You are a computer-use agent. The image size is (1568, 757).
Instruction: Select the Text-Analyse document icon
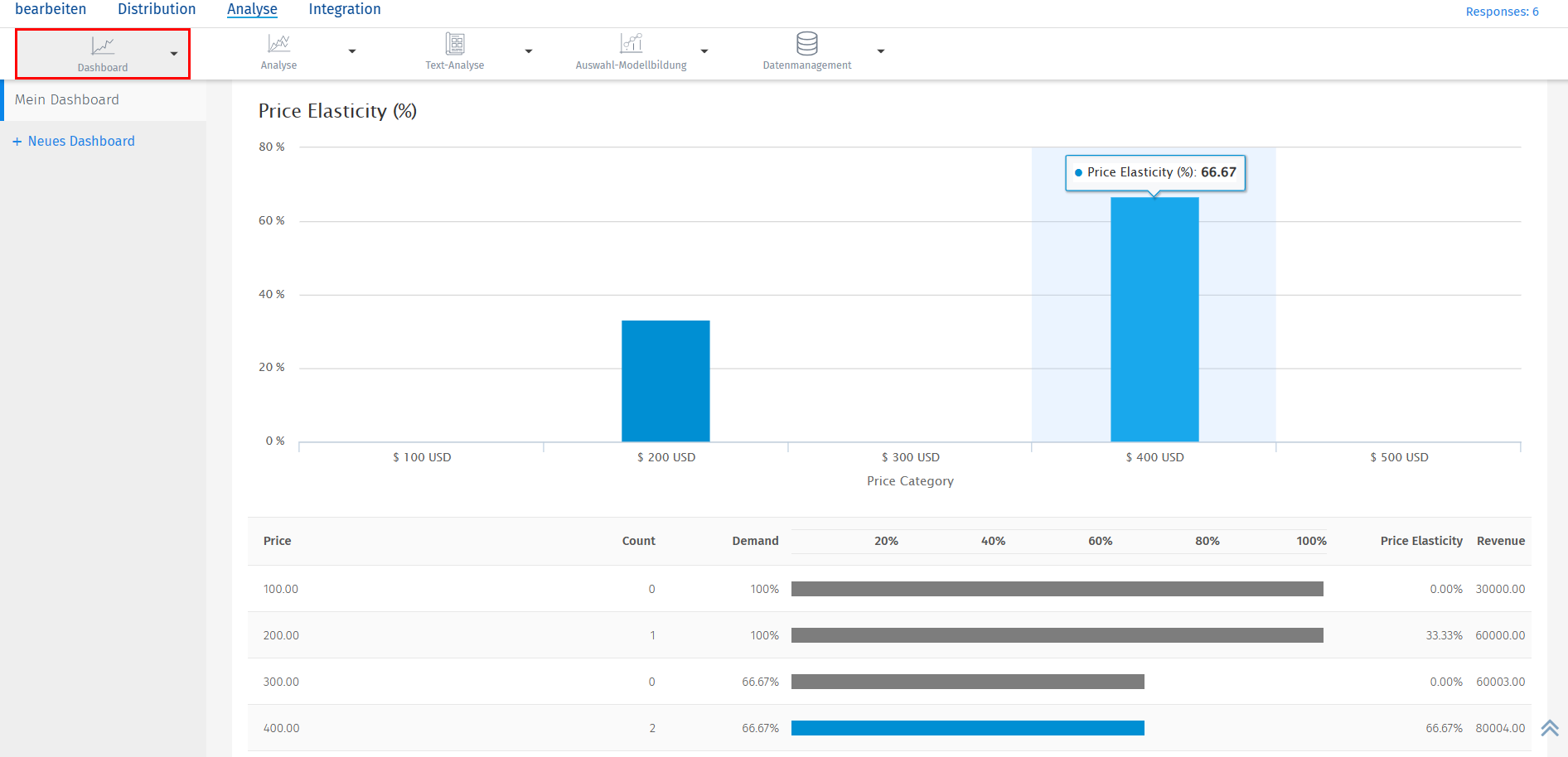pyautogui.click(x=454, y=43)
